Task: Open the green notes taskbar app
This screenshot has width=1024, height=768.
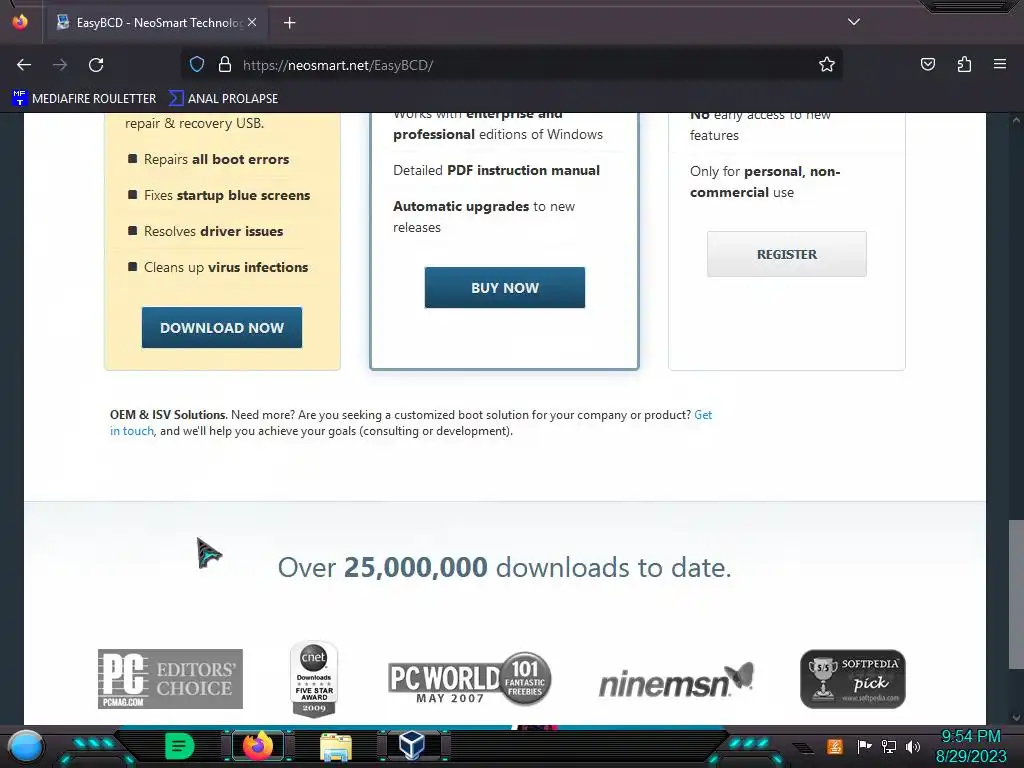Action: 180,746
